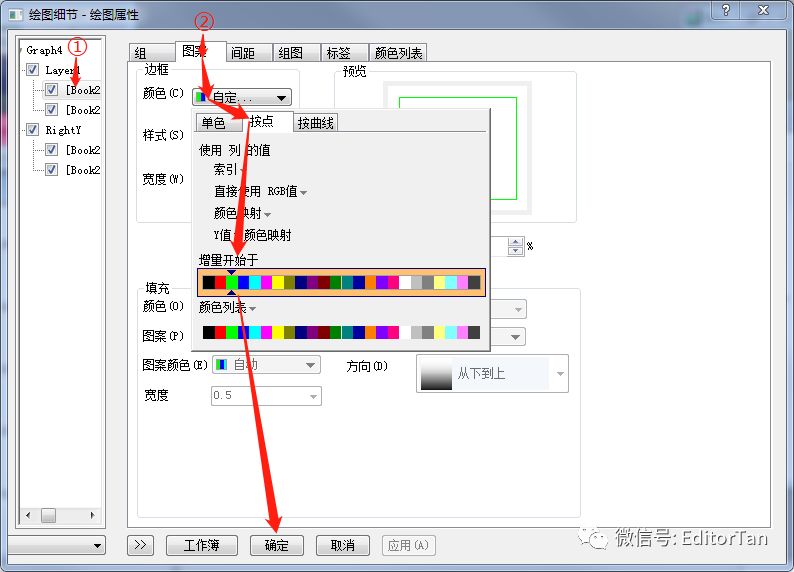
Task: Select the 按曲线 tab in color popup
Action: [315, 123]
